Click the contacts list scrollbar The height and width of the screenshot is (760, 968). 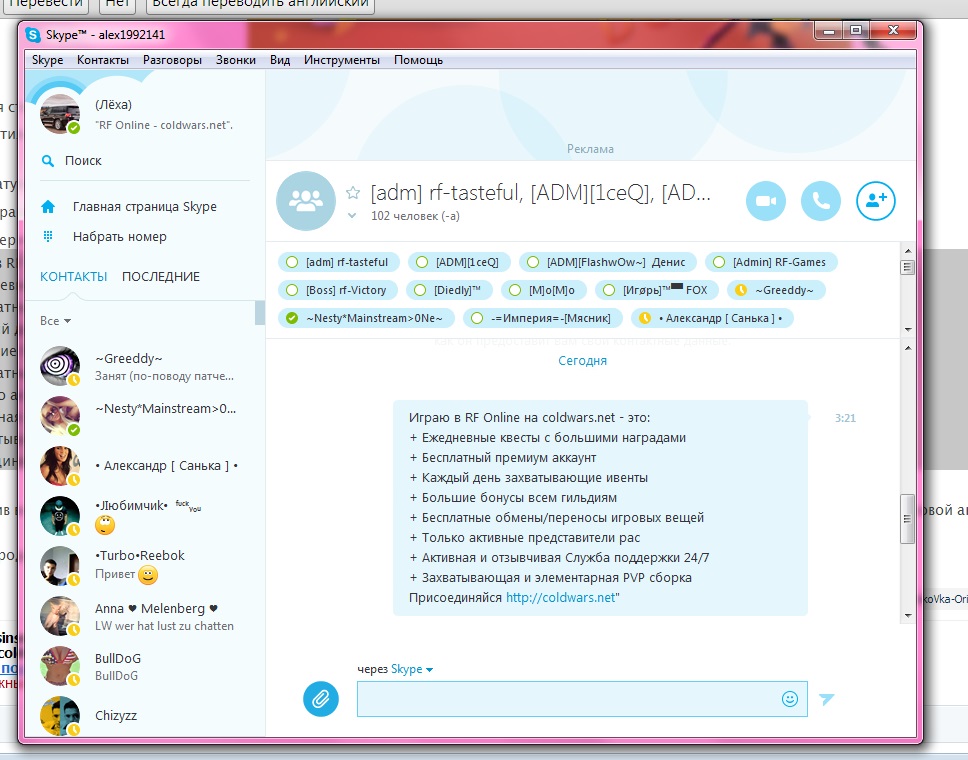point(260,312)
